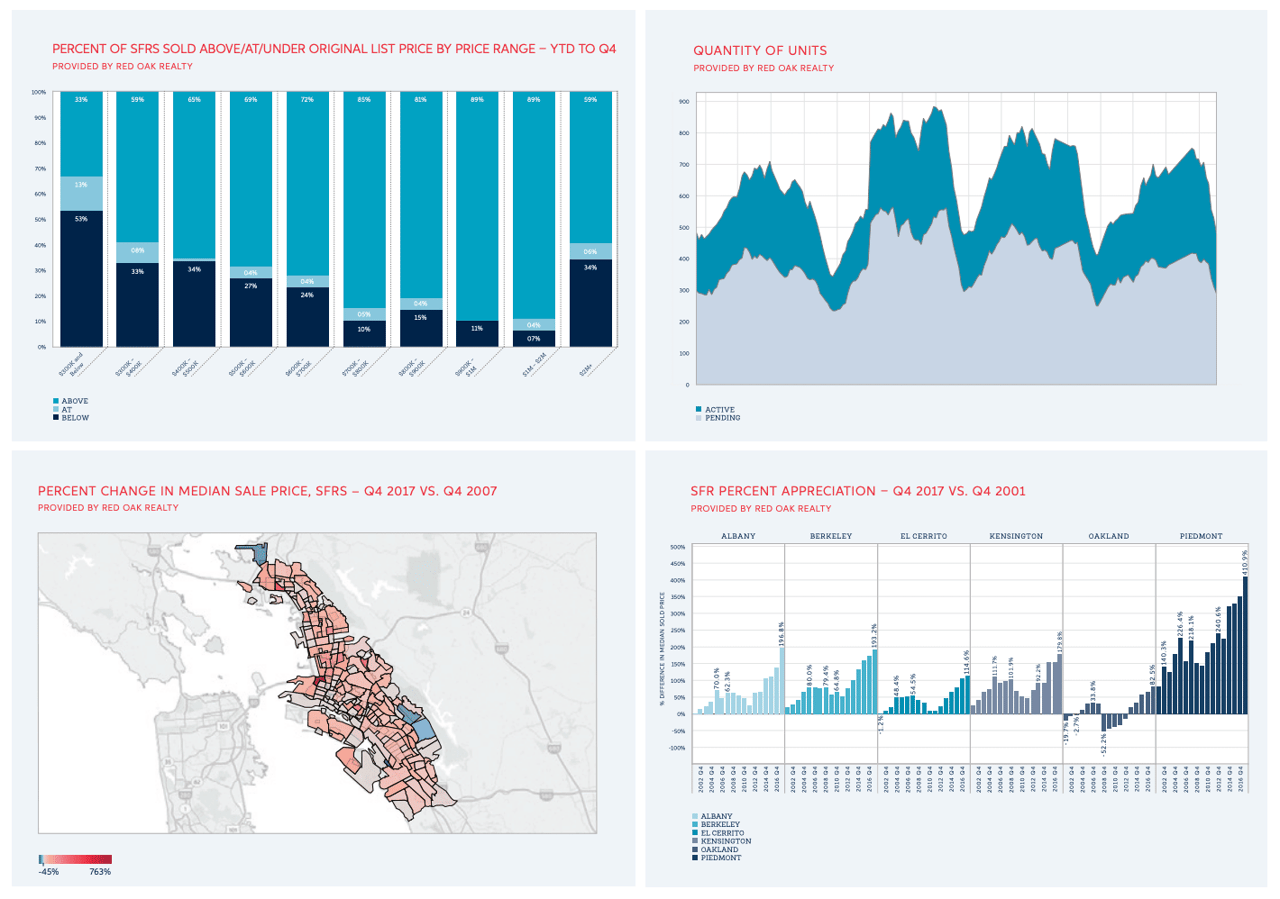This screenshot has height=899, width=1280.
Task: Click the 'QUANTITY OF UNITS' chart title
Action: (x=760, y=50)
